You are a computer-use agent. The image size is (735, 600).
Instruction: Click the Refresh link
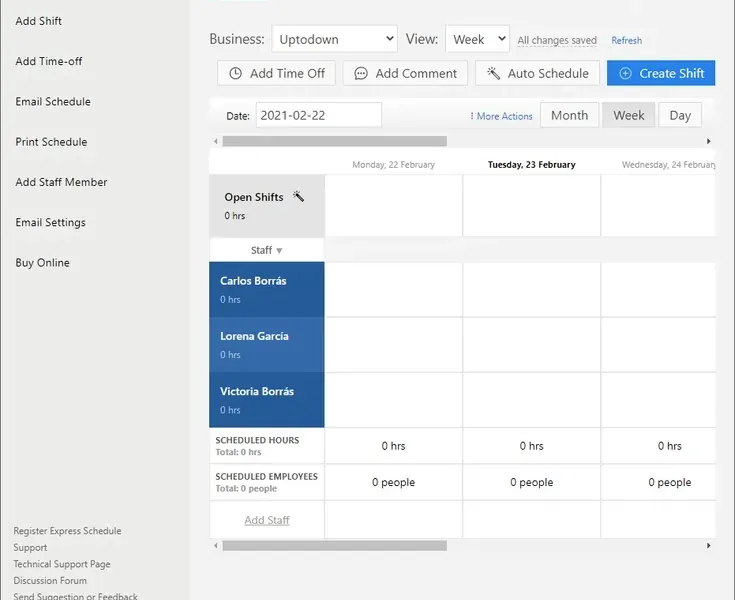click(x=627, y=41)
